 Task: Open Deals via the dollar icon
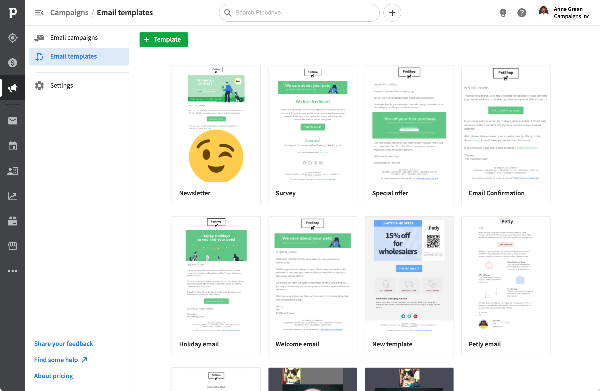[13, 63]
